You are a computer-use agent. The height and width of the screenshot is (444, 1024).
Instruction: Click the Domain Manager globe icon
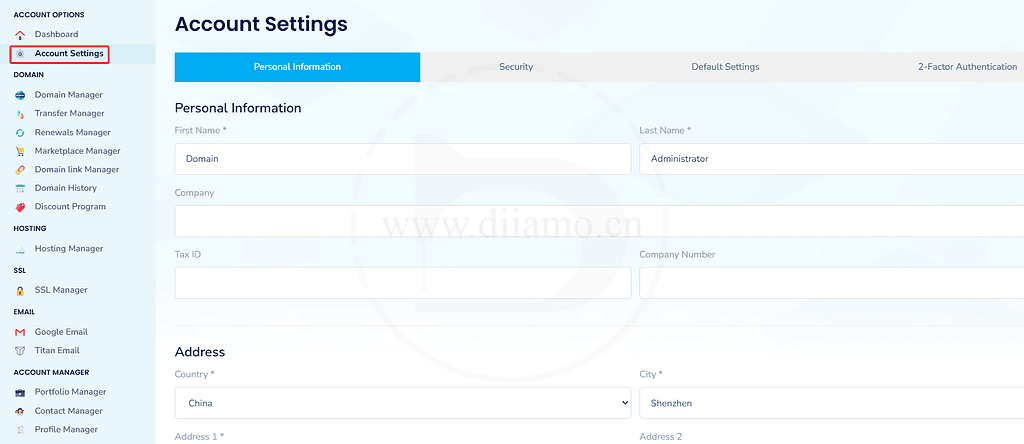coord(20,95)
